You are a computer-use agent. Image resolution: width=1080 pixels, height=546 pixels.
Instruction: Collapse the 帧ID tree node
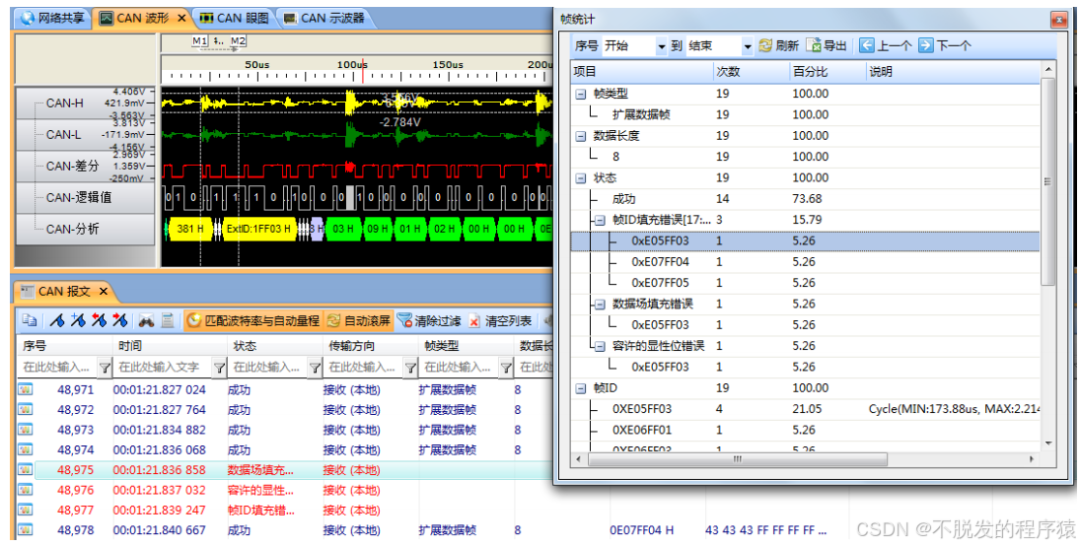[x=581, y=388]
